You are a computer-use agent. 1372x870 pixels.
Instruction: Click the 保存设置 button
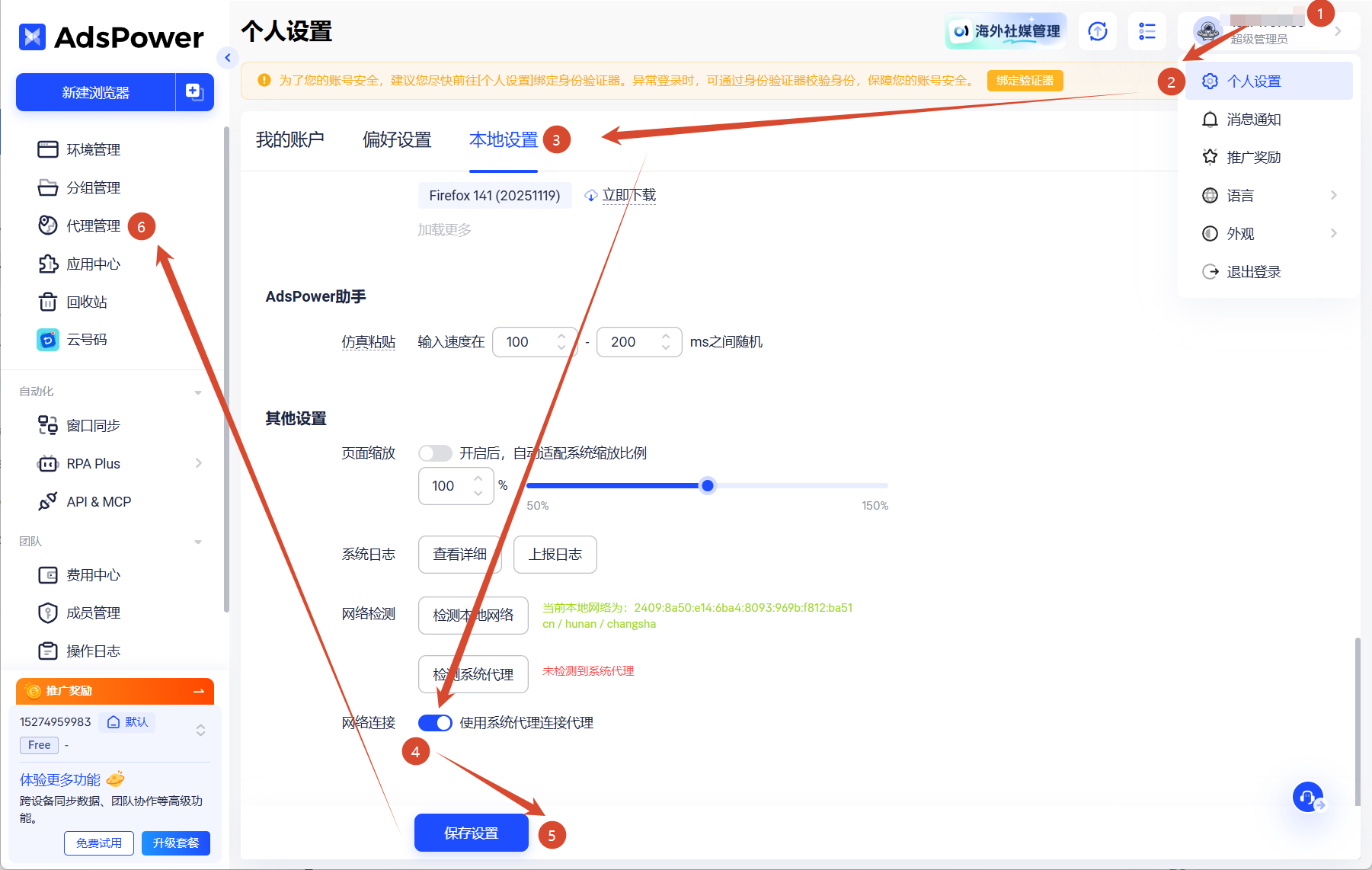tap(472, 833)
